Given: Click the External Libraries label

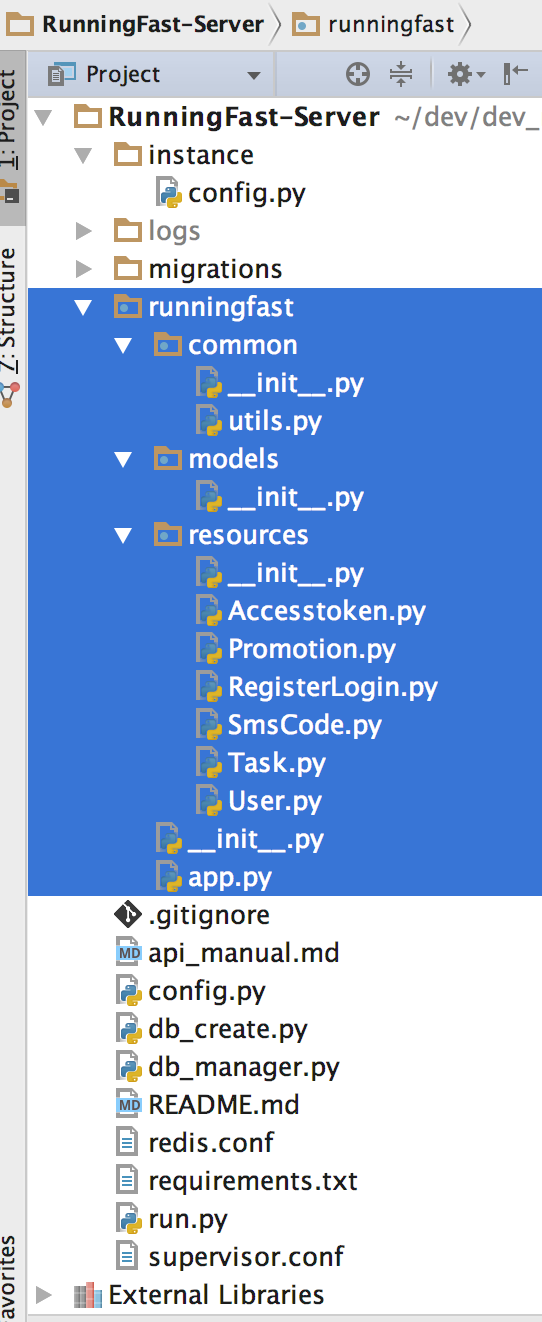Looking at the screenshot, I should pyautogui.click(x=216, y=1295).
